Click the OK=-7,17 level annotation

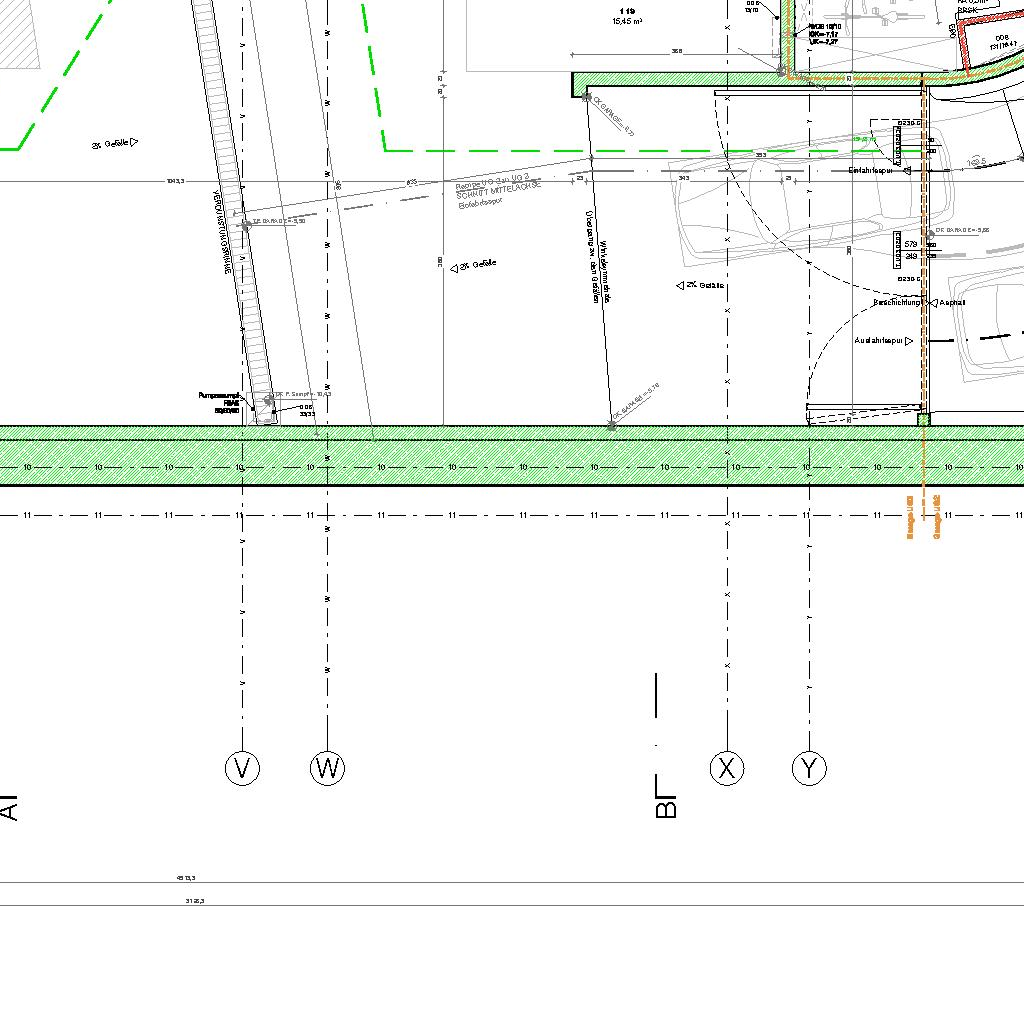[824, 34]
